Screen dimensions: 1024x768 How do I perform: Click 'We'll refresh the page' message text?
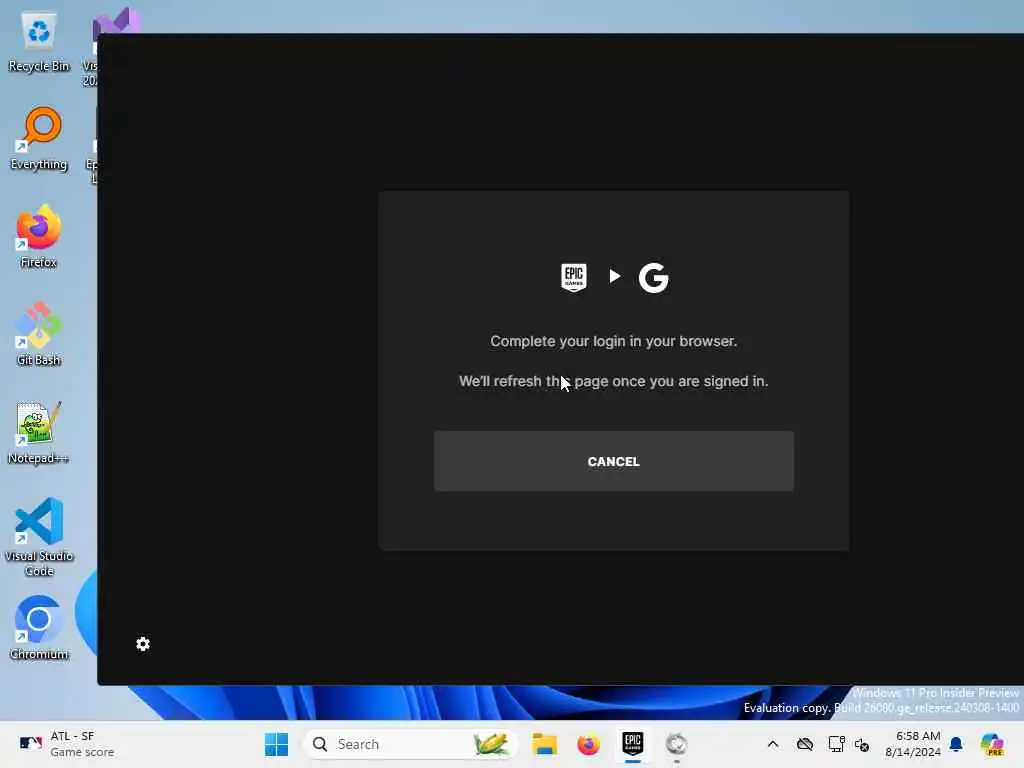point(613,381)
